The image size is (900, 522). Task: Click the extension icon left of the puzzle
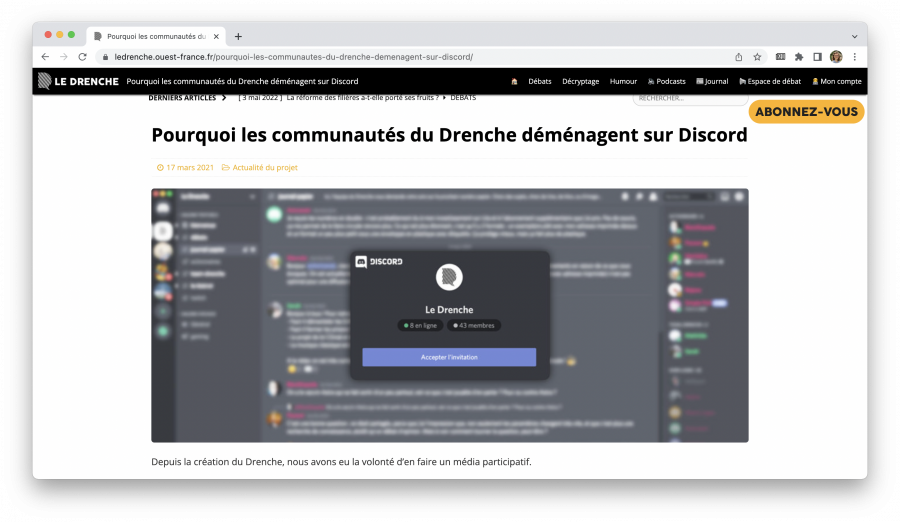[x=781, y=57]
